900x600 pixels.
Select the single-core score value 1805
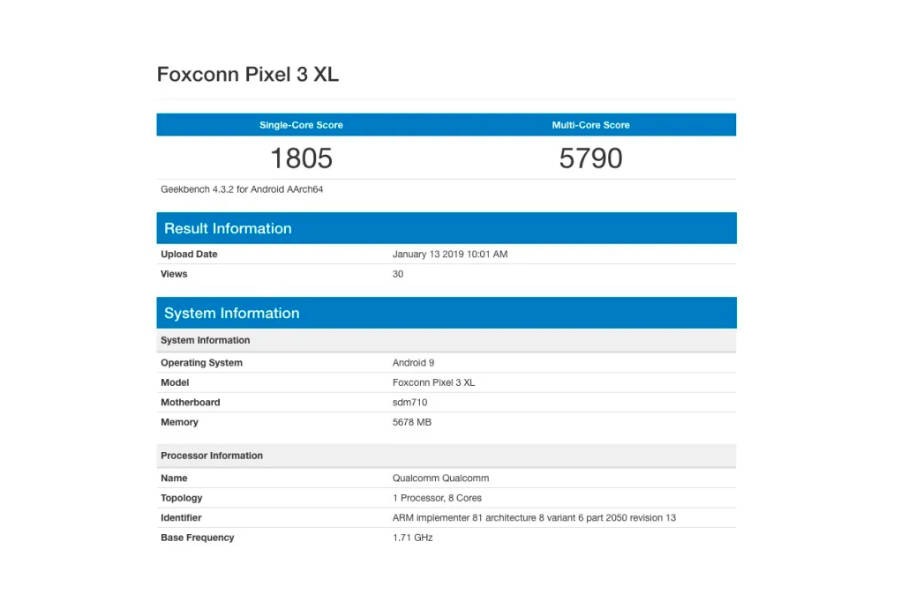[x=301, y=158]
